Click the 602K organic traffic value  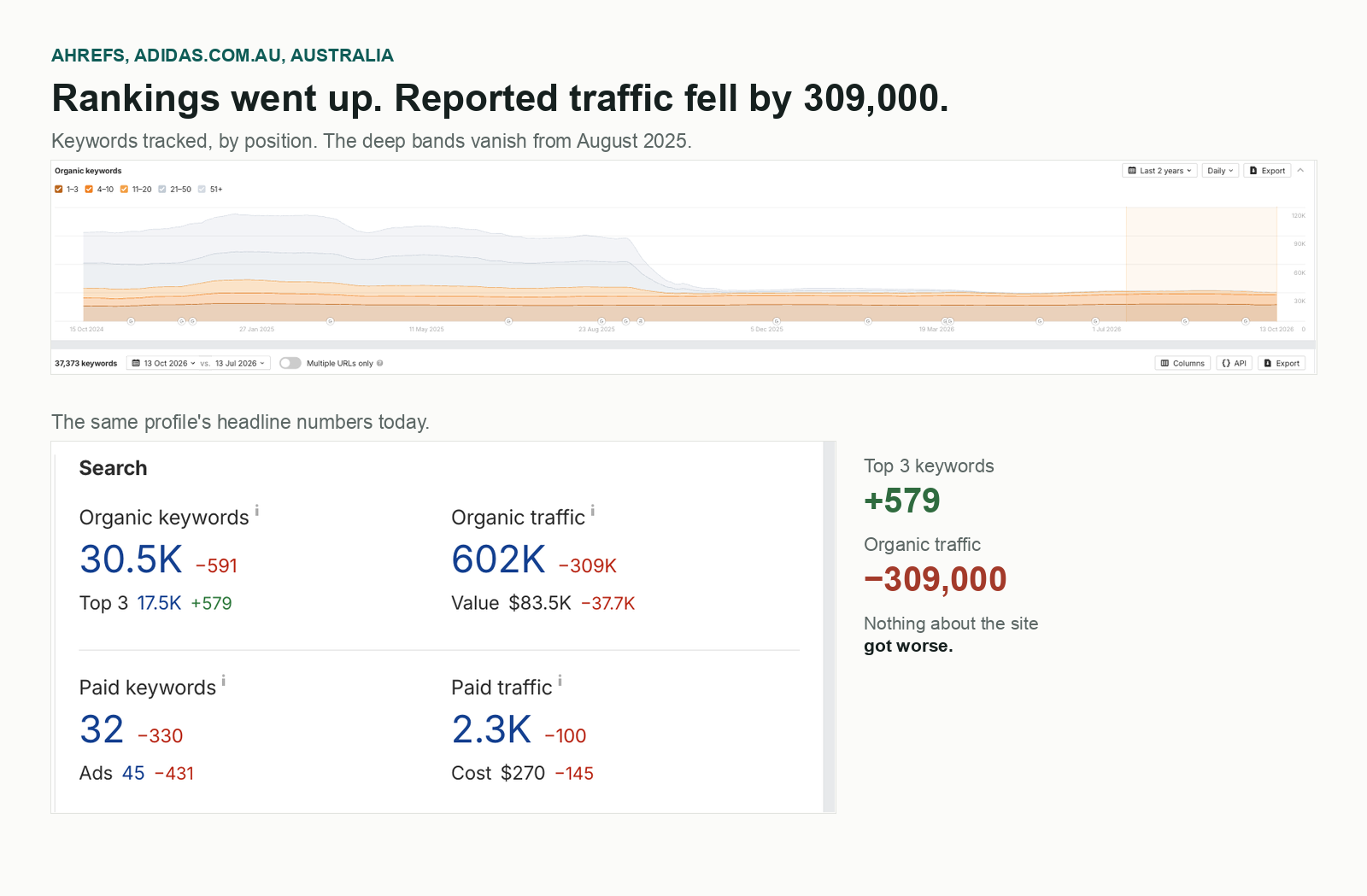coord(498,560)
